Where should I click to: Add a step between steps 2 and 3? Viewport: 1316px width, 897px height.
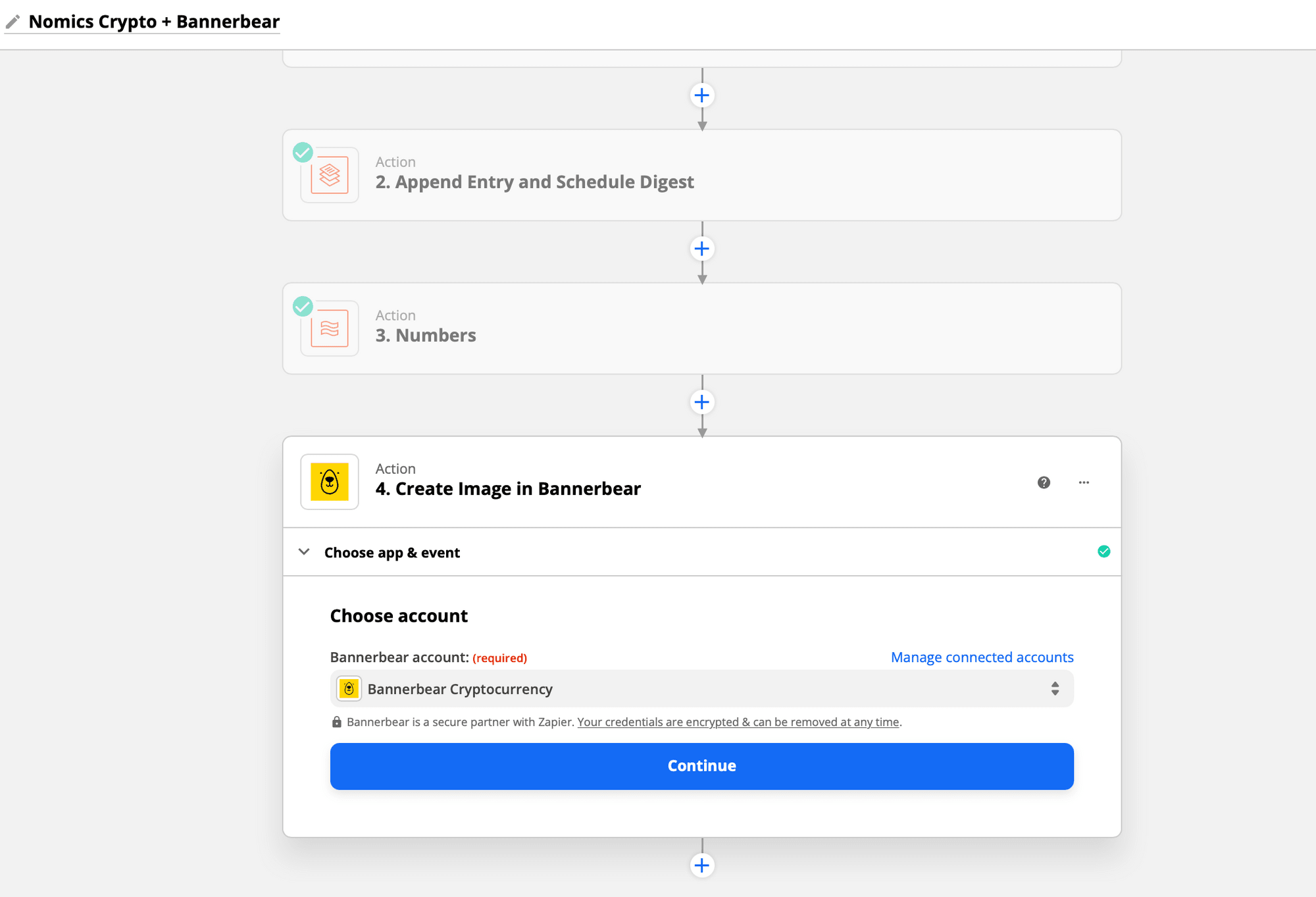pos(702,249)
